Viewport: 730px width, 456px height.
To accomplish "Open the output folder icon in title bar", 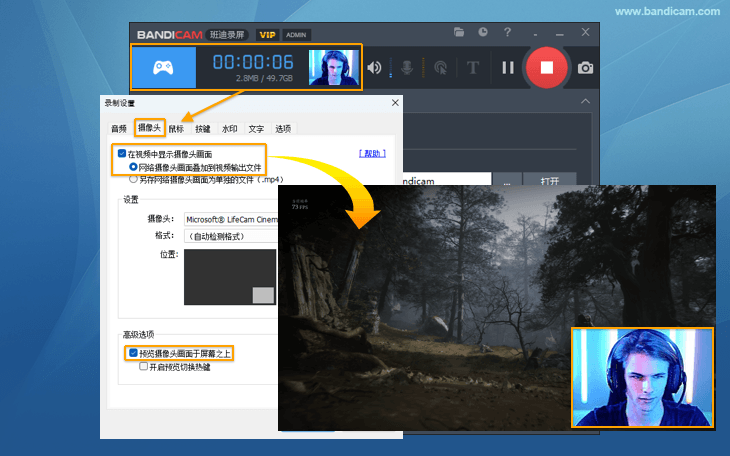I will (459, 33).
